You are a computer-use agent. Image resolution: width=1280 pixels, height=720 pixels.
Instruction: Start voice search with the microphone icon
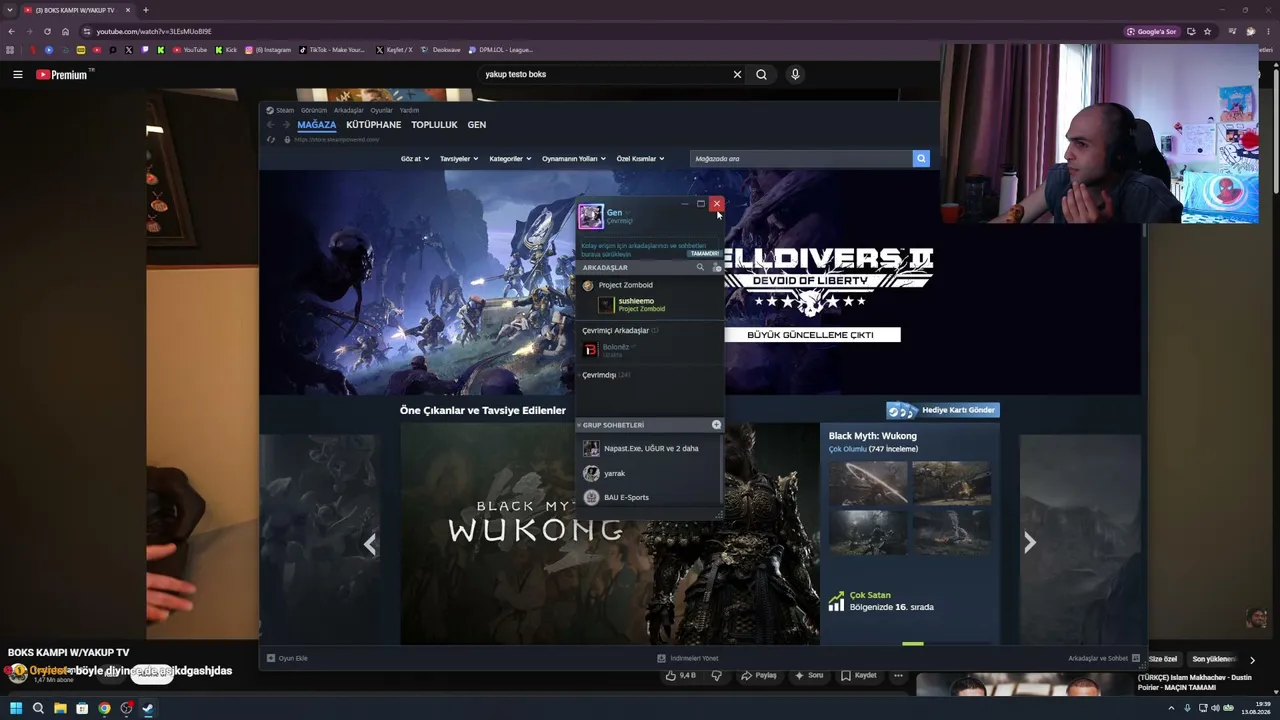pos(795,74)
